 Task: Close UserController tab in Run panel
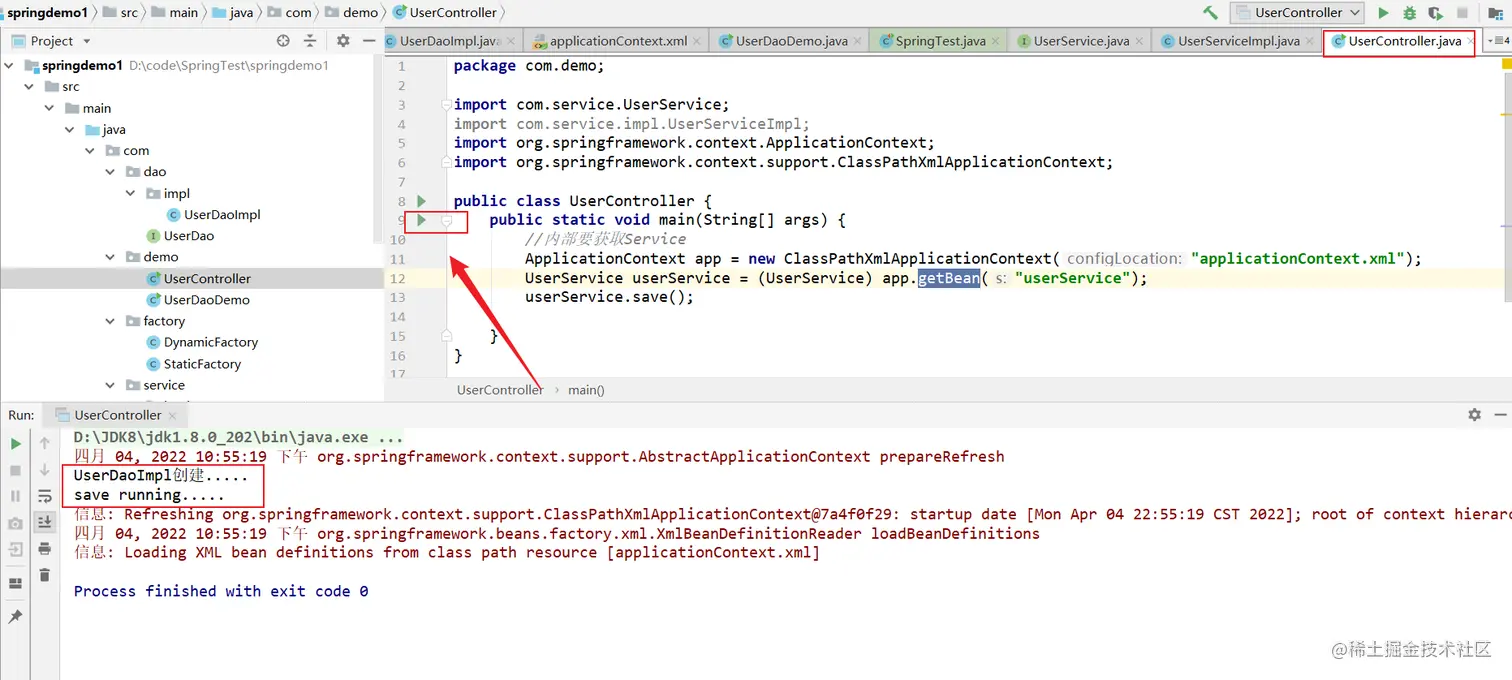coord(173,416)
